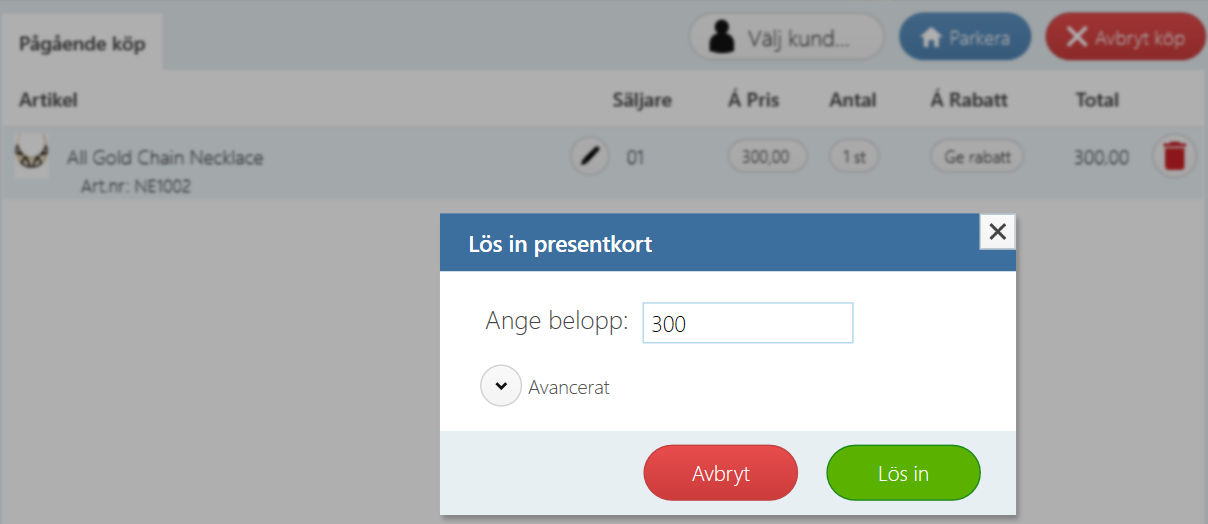Click the X icon on Avbryt köp
Viewport: 1208px width, 524px height.
pyautogui.click(x=1076, y=38)
